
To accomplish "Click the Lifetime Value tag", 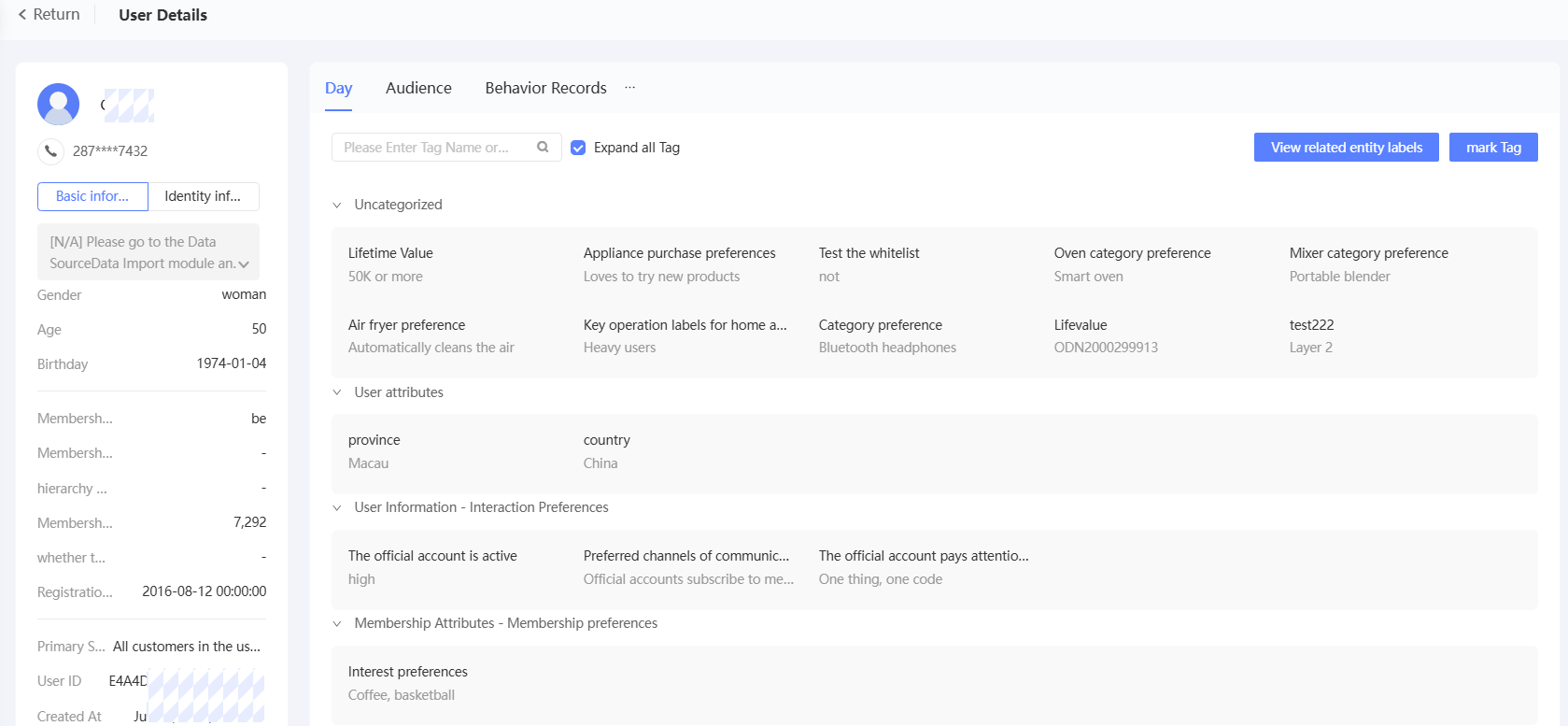I will point(390,253).
